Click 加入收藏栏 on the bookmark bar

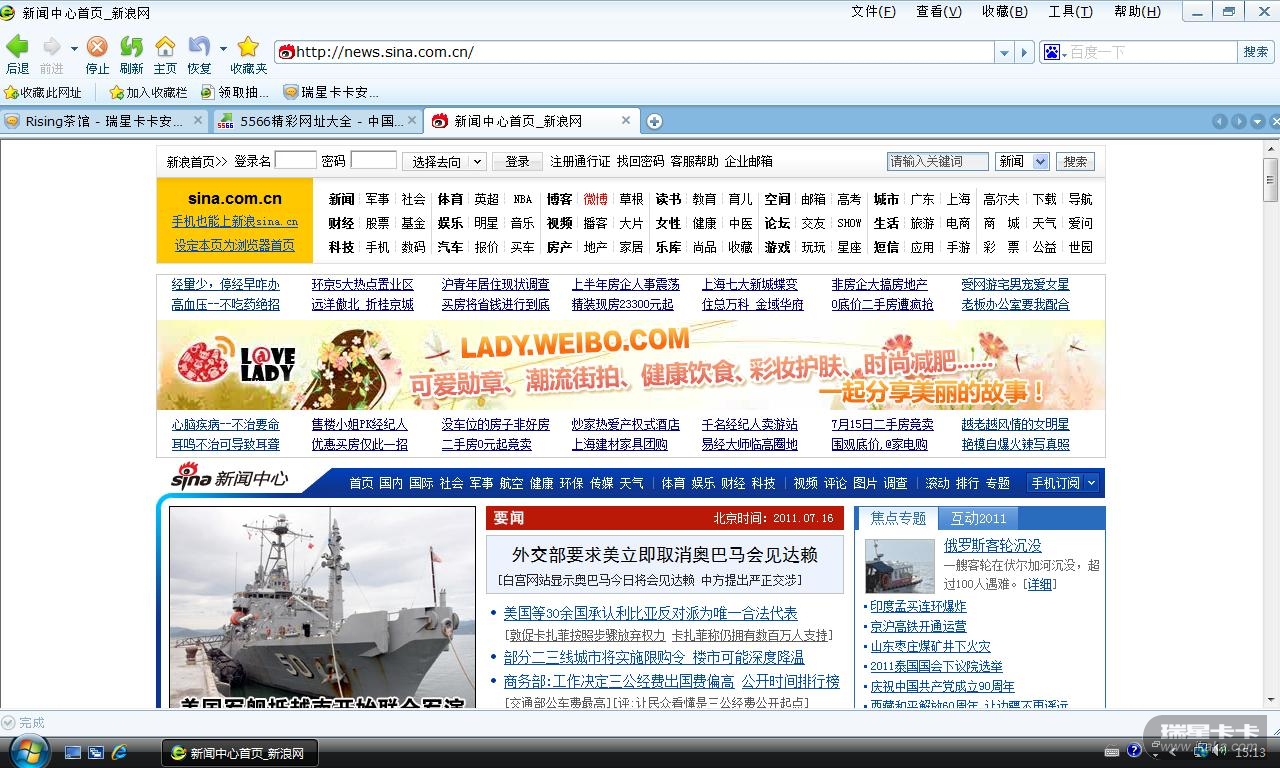click(x=148, y=92)
